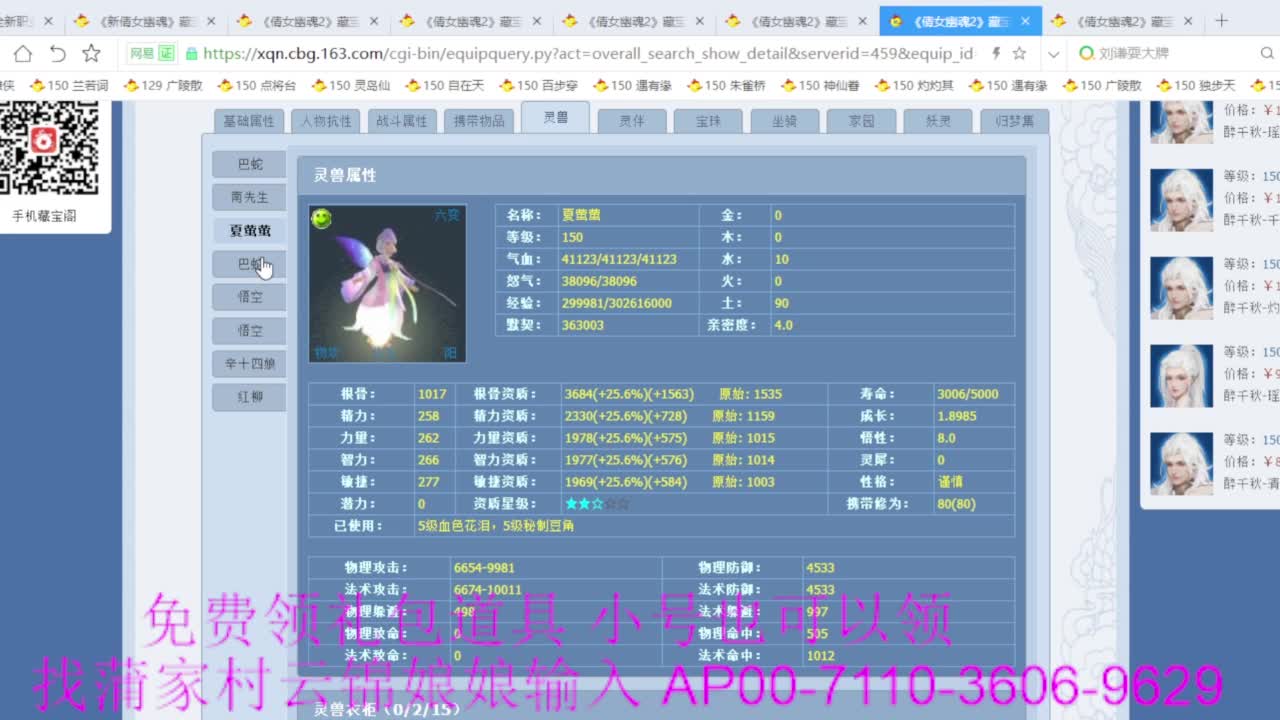
Task: Select the 辛十四娘 pet button
Action: 249,363
